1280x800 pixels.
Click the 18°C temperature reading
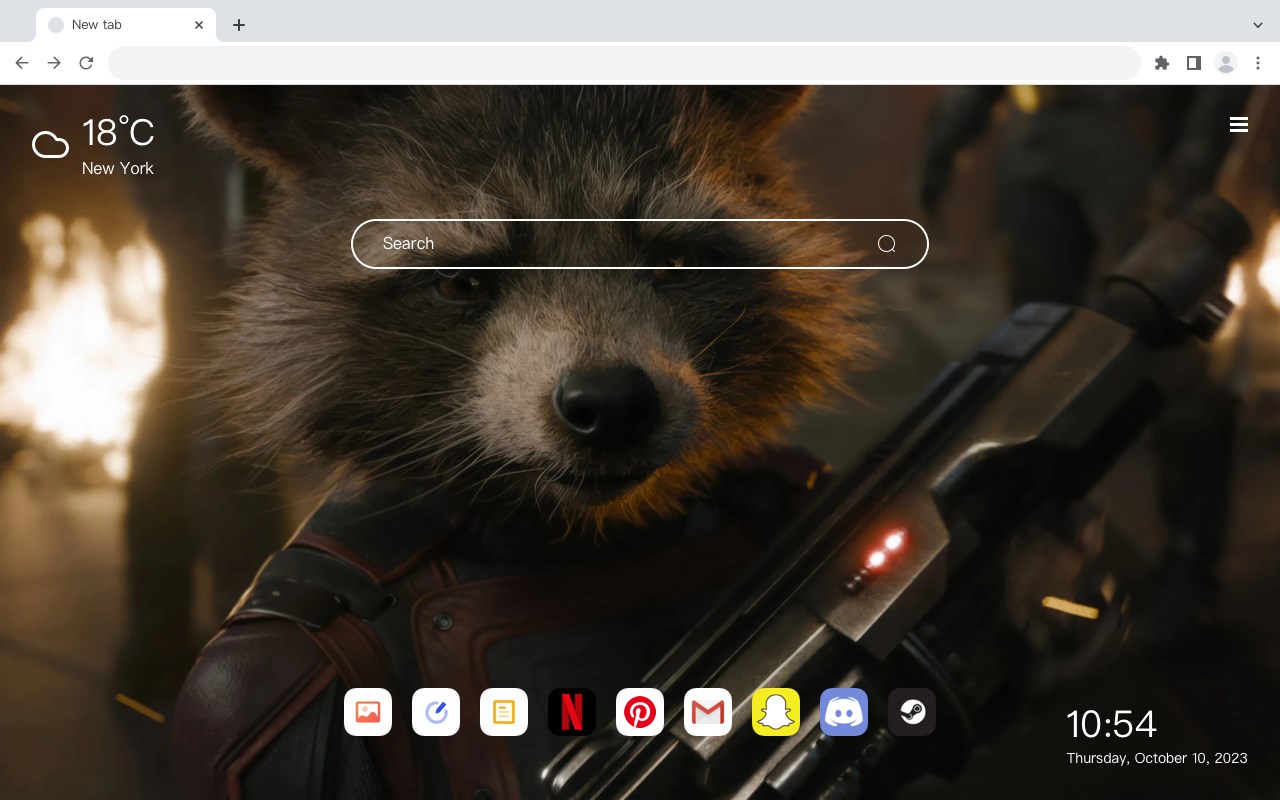(x=118, y=133)
